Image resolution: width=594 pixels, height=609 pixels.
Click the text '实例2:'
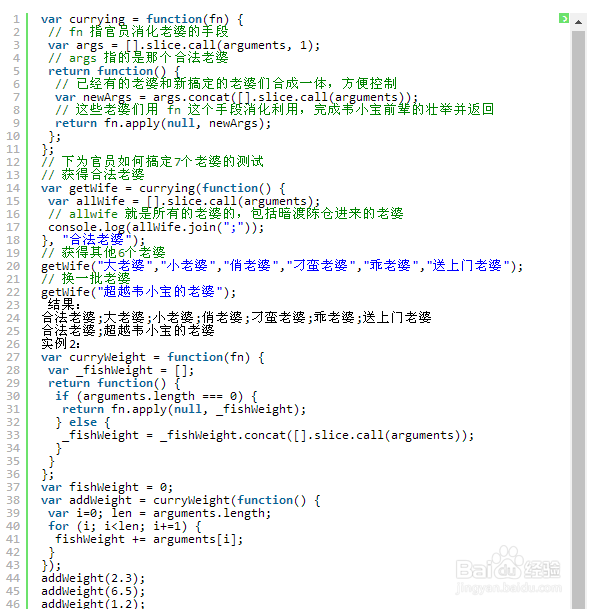click(x=61, y=344)
